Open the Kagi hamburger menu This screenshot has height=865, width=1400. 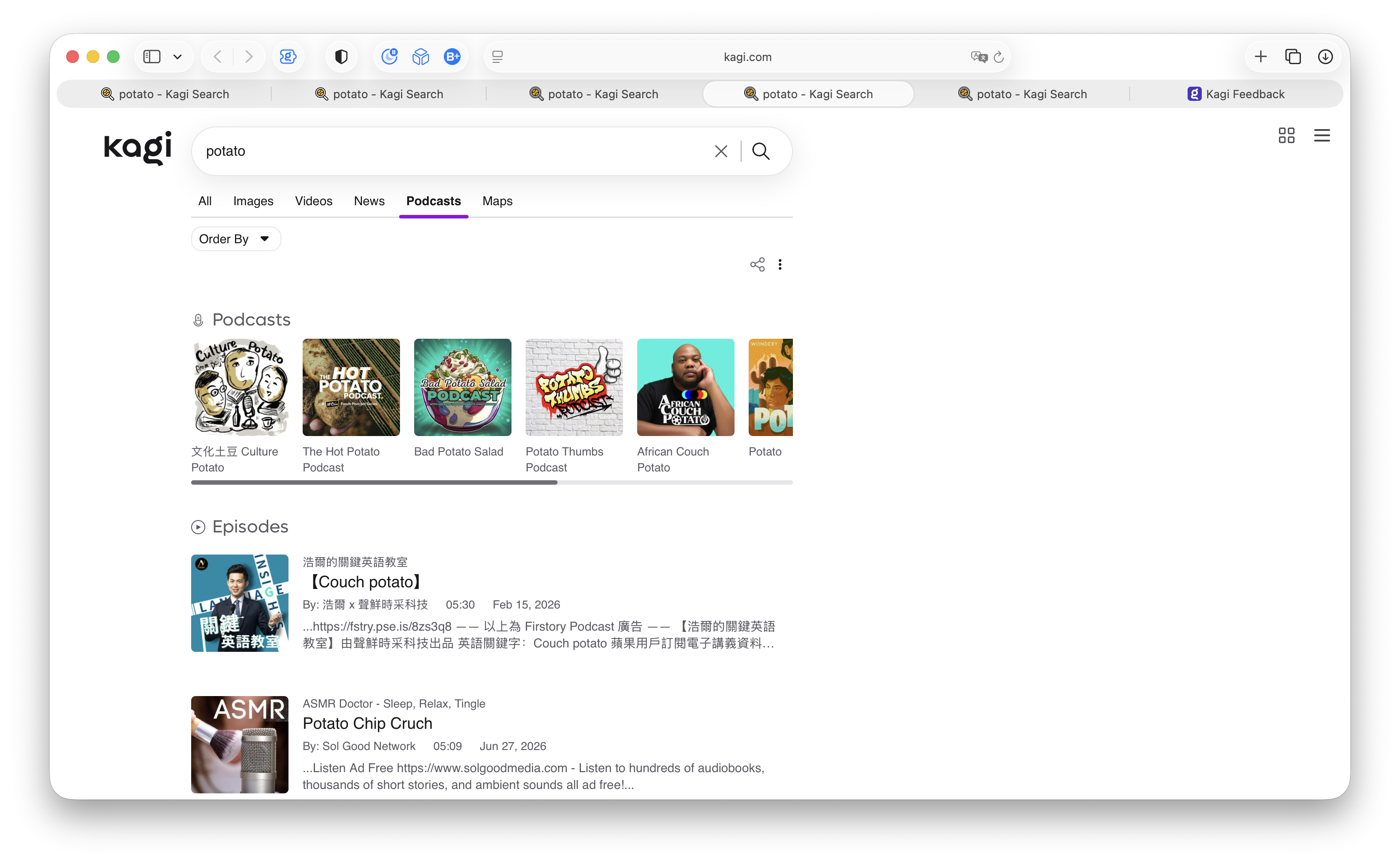click(x=1322, y=136)
